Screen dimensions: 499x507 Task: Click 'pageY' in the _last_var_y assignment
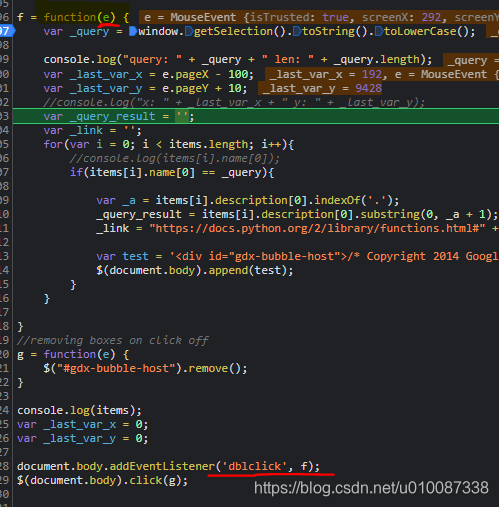(x=192, y=88)
